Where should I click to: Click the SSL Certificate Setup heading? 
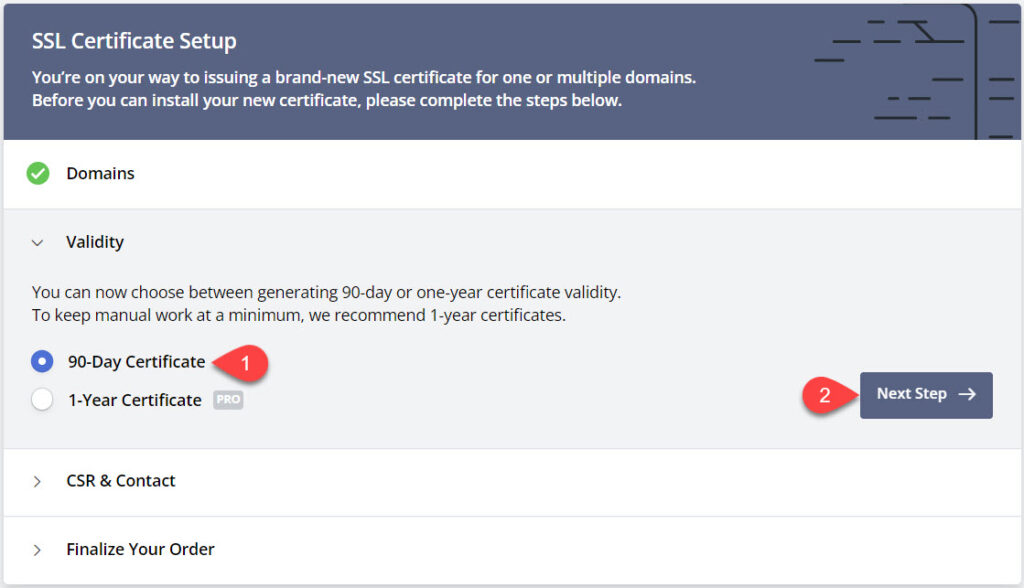134,42
